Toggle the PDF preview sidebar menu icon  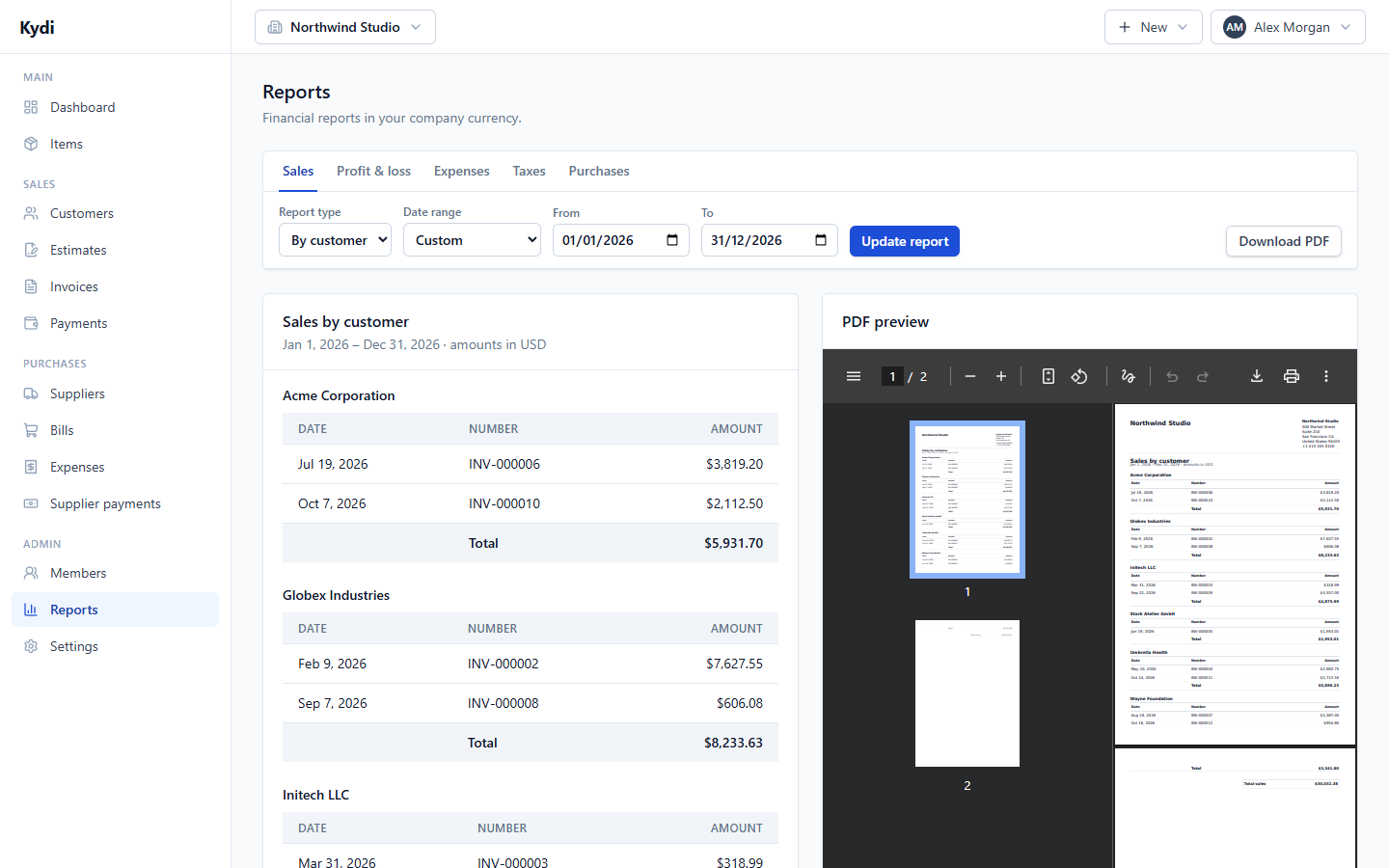coord(854,376)
